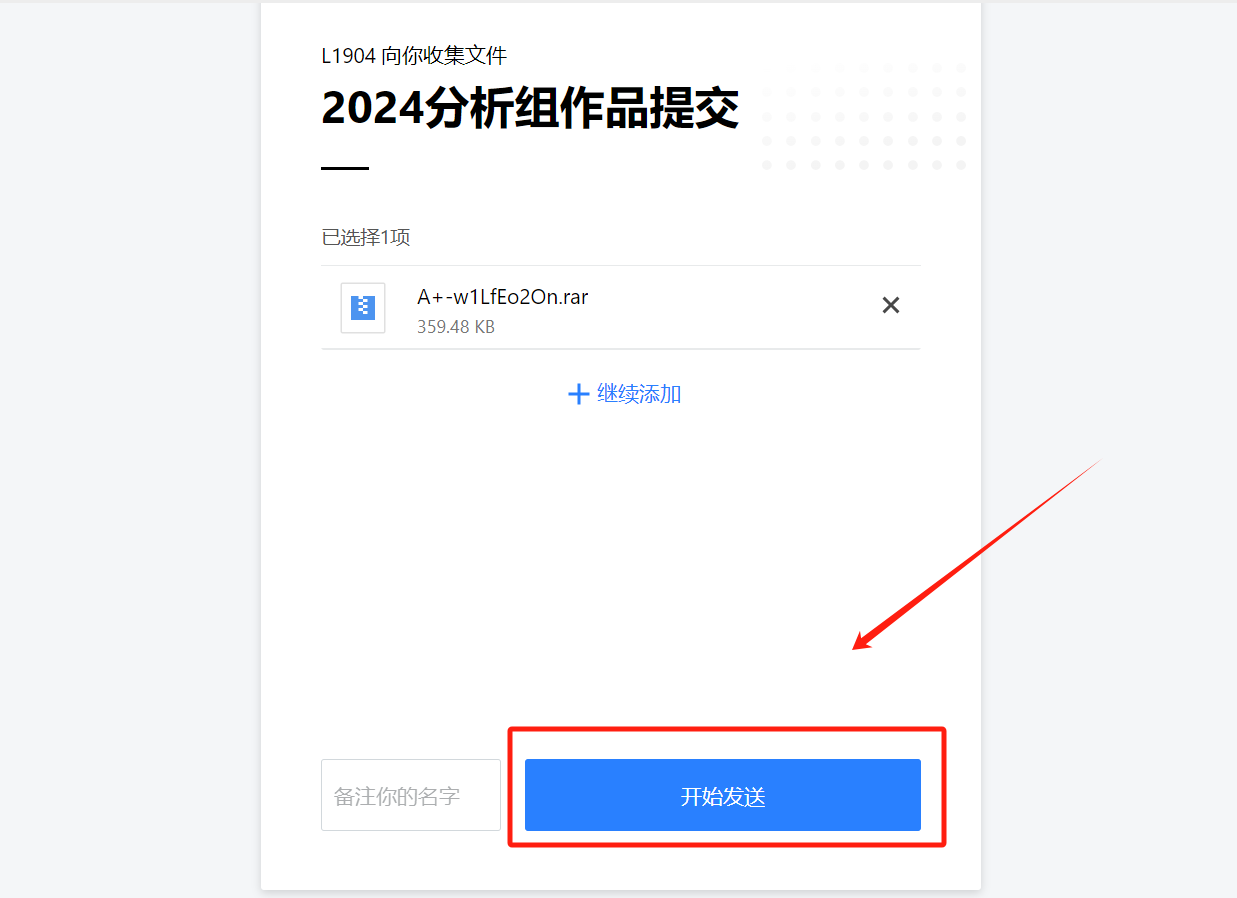
Task: Click the 359.48 KB file size text
Action: [456, 327]
